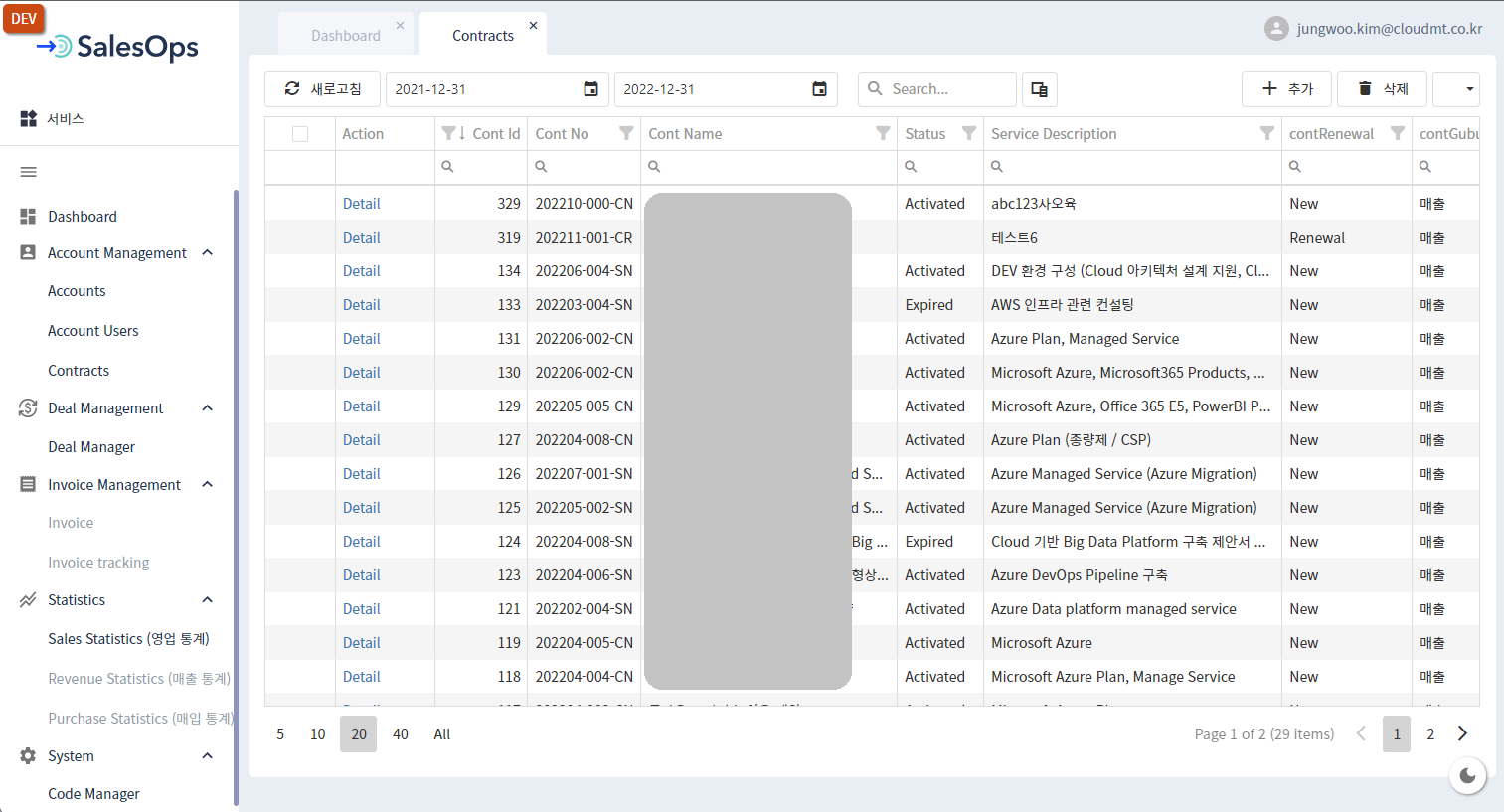Open Detail link for contract 134
Screen dimensions: 1504x812
click(x=362, y=271)
